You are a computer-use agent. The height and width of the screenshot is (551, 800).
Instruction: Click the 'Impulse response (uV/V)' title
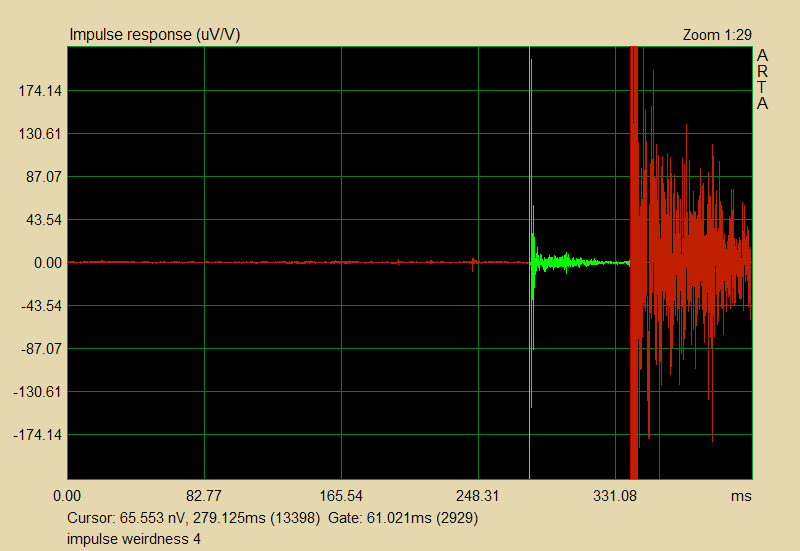(x=155, y=35)
